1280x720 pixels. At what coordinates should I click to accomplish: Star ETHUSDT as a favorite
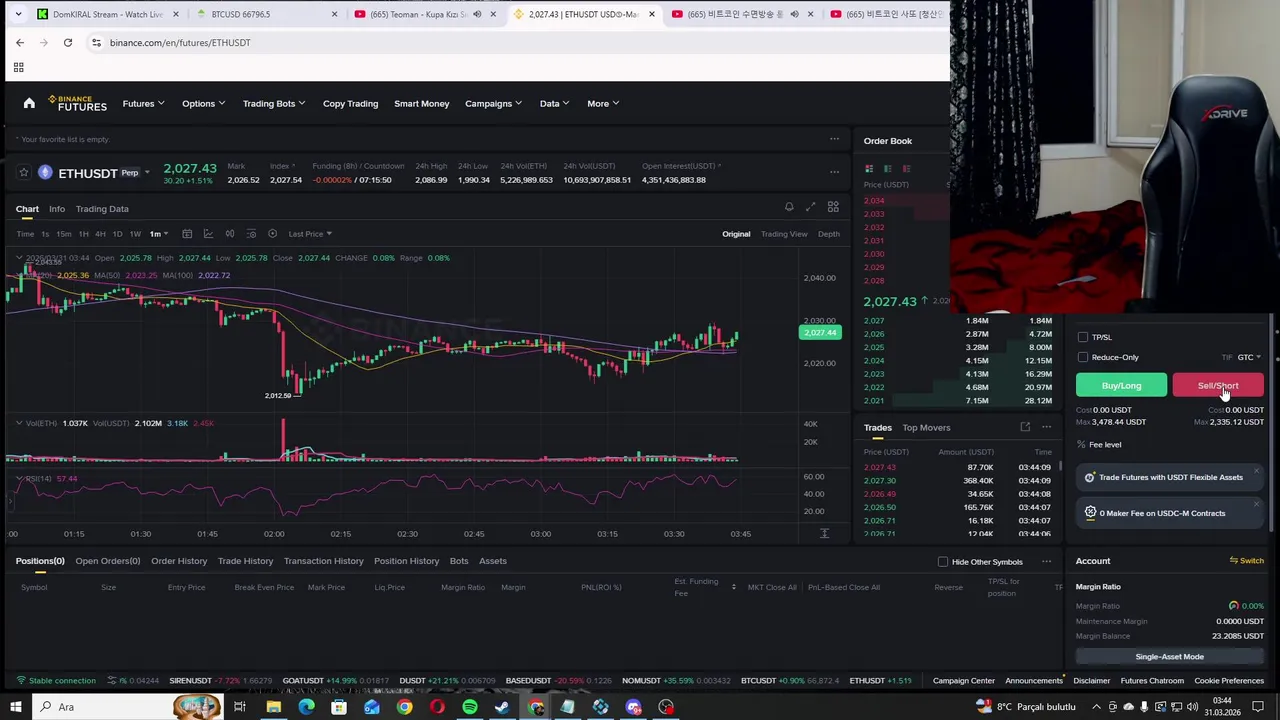24,173
